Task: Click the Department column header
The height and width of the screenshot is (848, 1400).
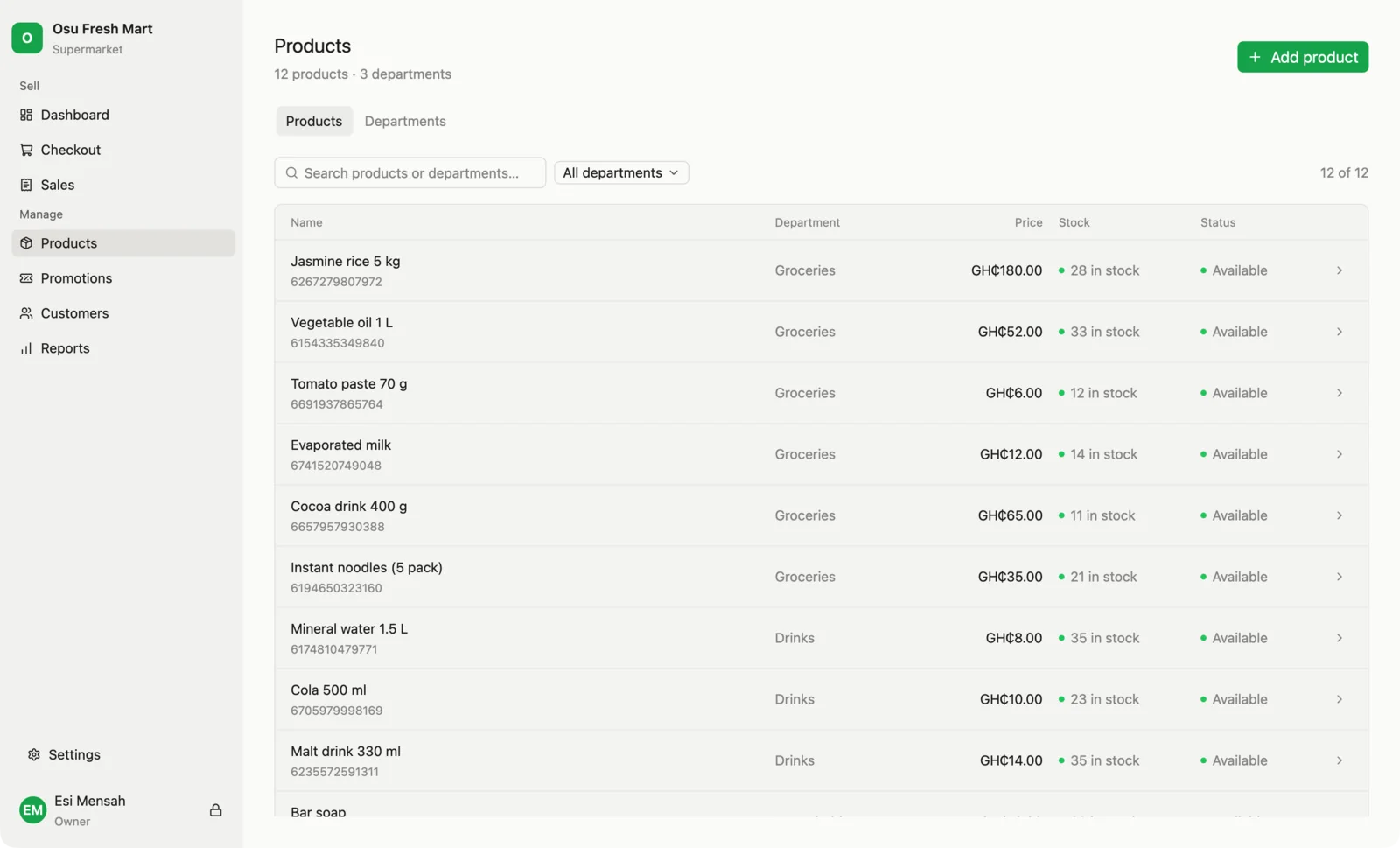Action: 807,222
